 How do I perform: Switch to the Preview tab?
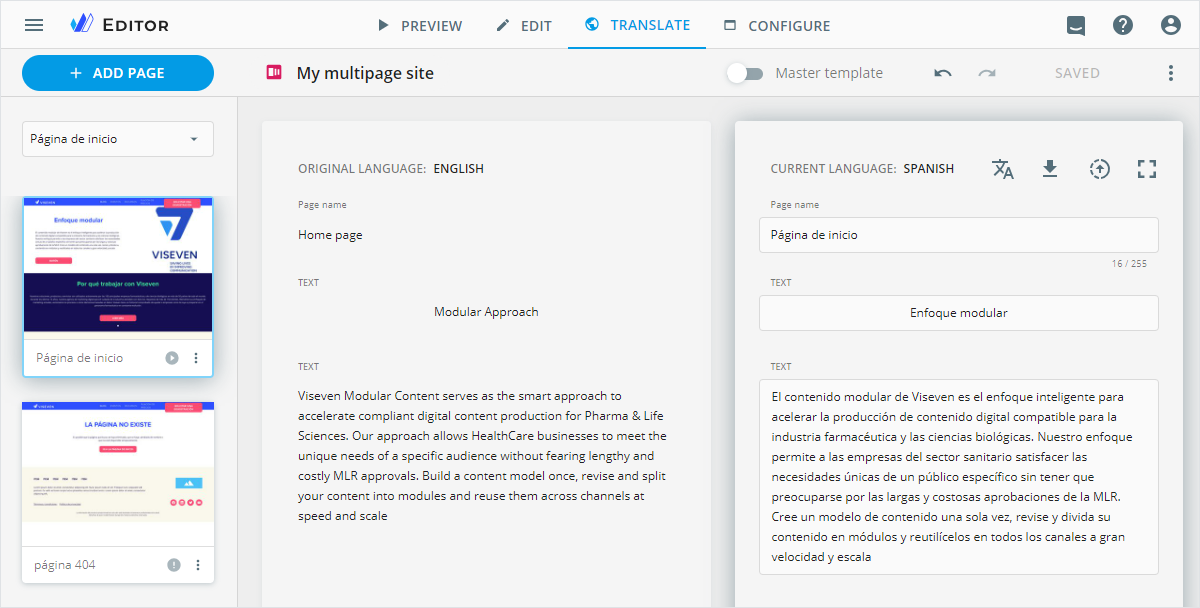pos(419,26)
